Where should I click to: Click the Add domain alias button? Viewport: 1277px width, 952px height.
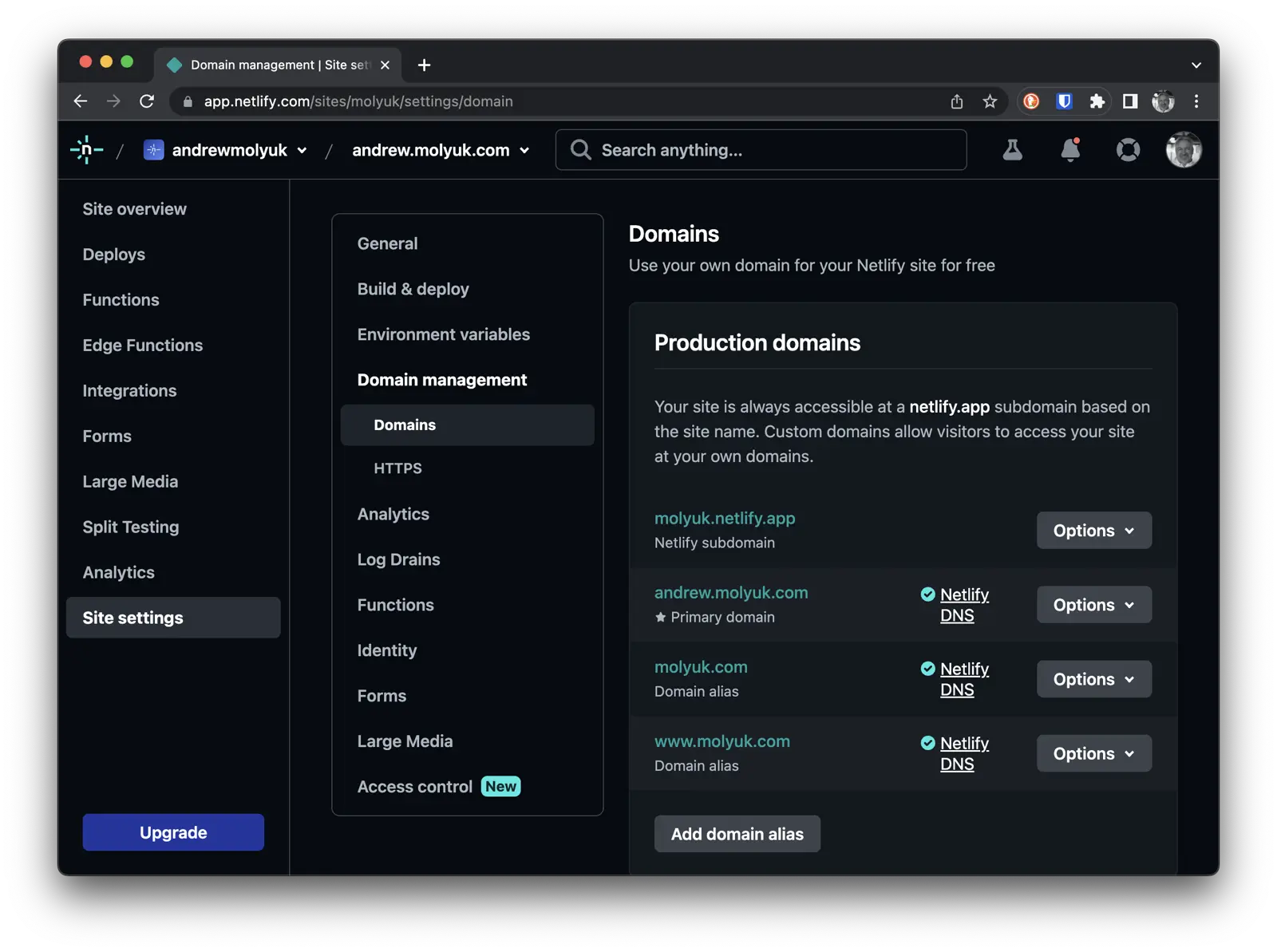pos(737,833)
